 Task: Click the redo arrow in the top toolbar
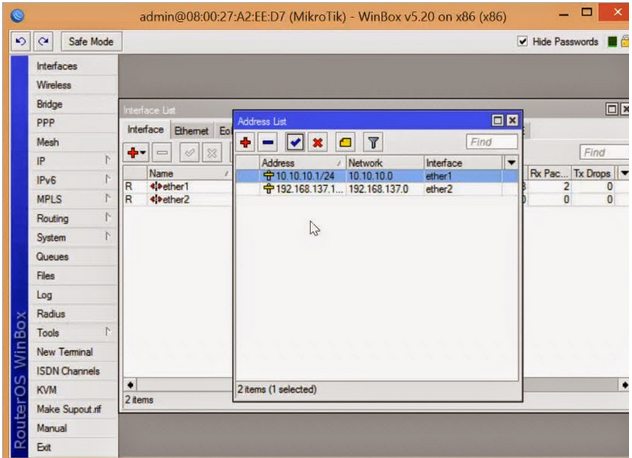(44, 42)
